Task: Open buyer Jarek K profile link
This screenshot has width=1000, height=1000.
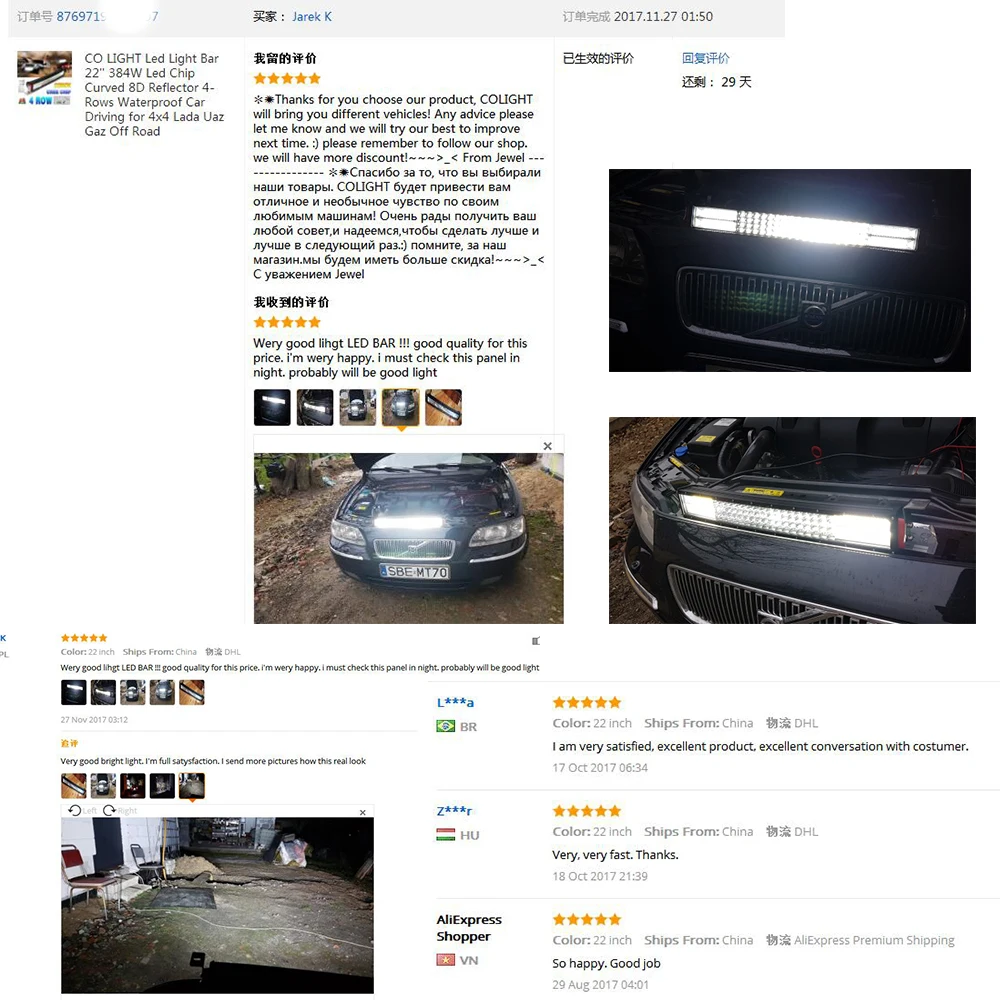Action: [x=312, y=17]
